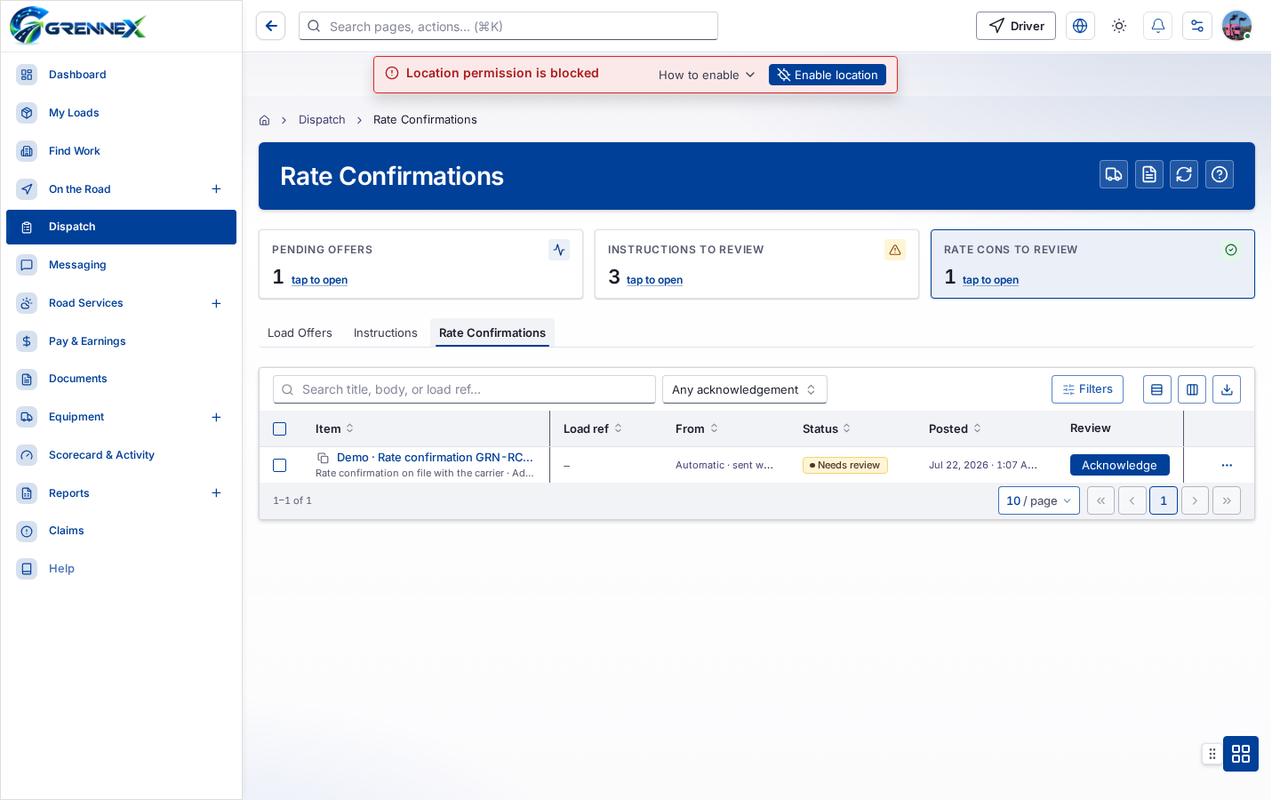Click the truck icon in Rate Confirmations header
This screenshot has height=800, width=1280.
coord(1114,174)
